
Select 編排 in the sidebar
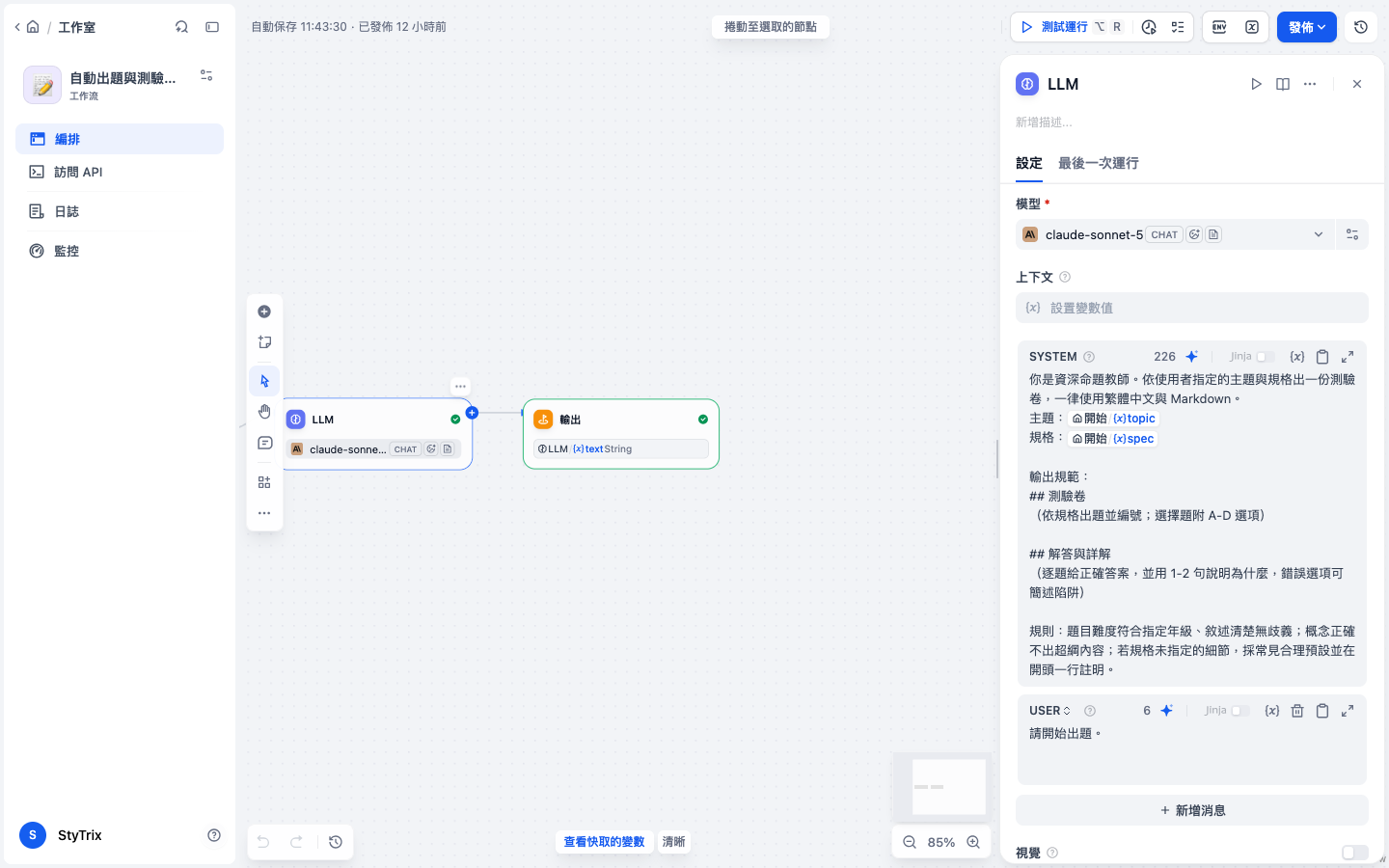[120, 139]
